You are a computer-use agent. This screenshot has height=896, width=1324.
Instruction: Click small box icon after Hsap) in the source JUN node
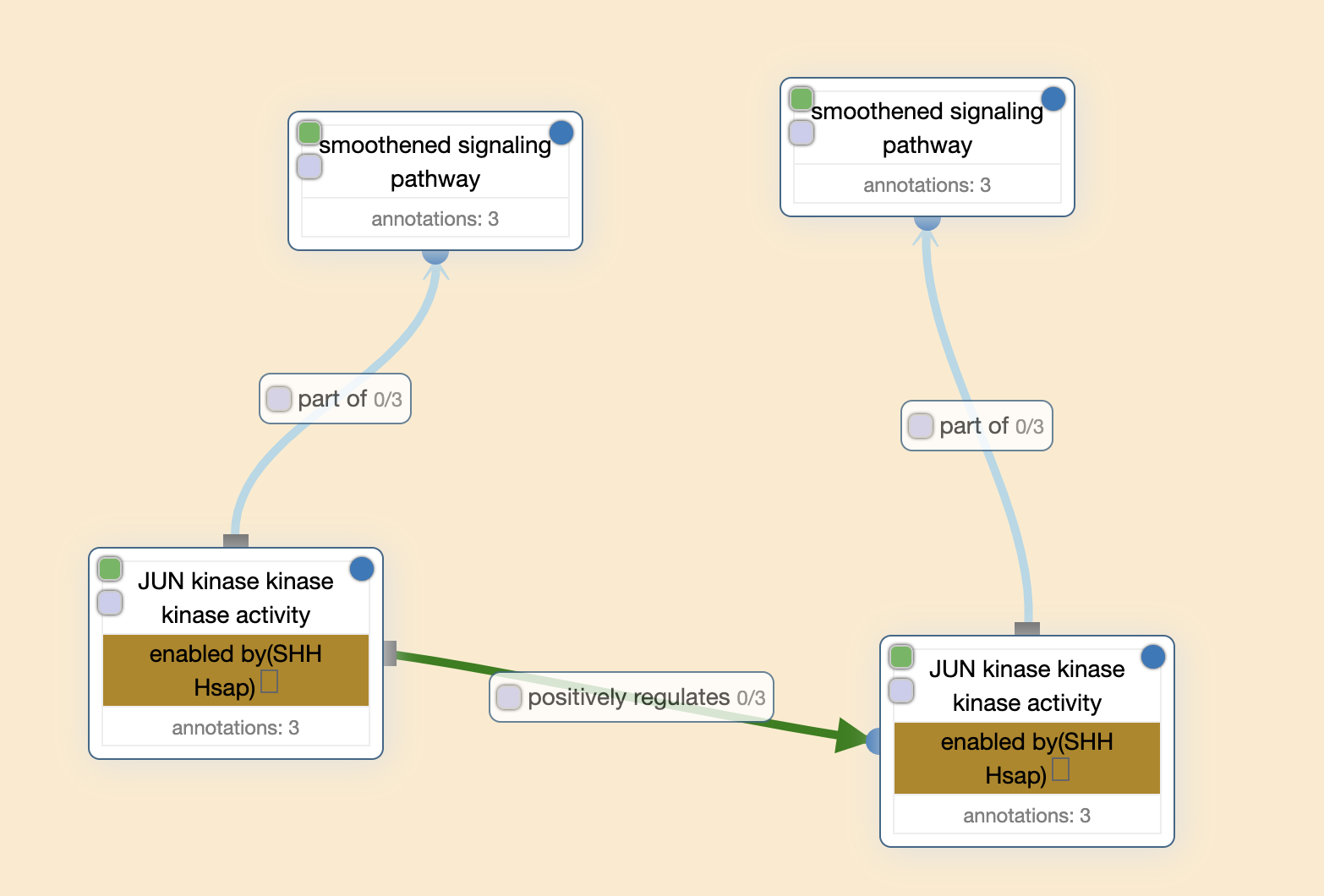tap(269, 681)
